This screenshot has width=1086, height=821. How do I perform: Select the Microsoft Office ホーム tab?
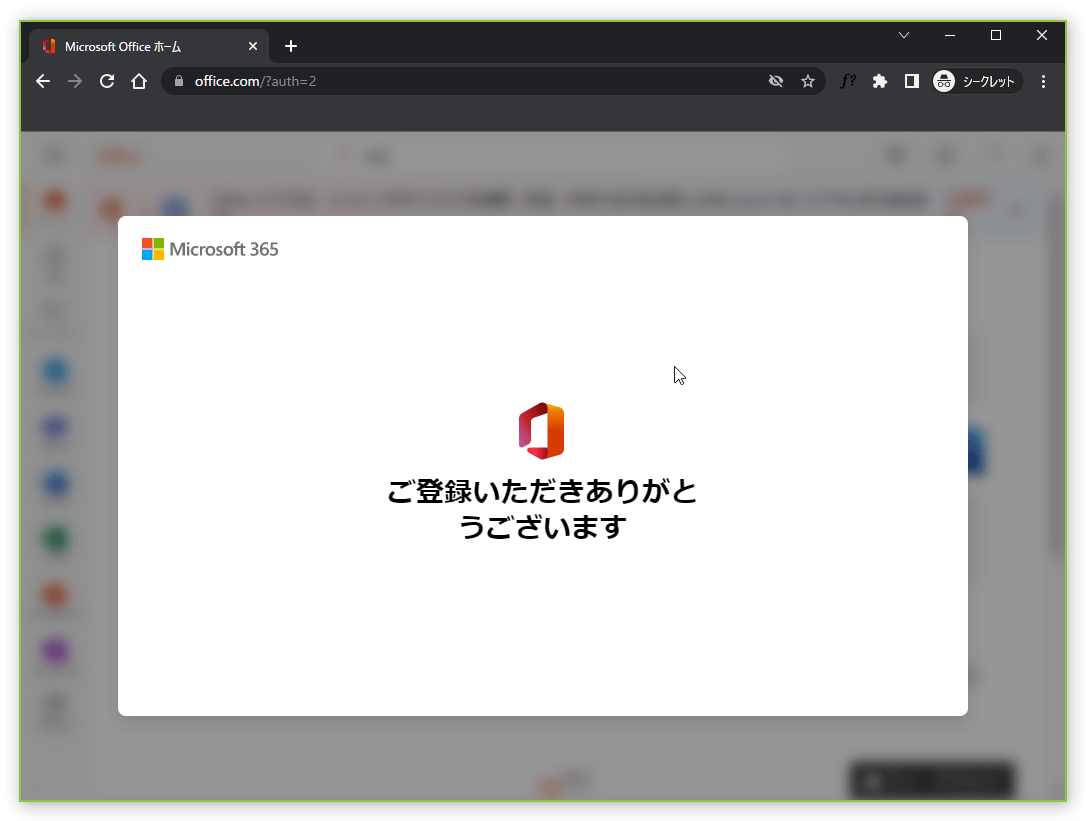(x=140, y=46)
